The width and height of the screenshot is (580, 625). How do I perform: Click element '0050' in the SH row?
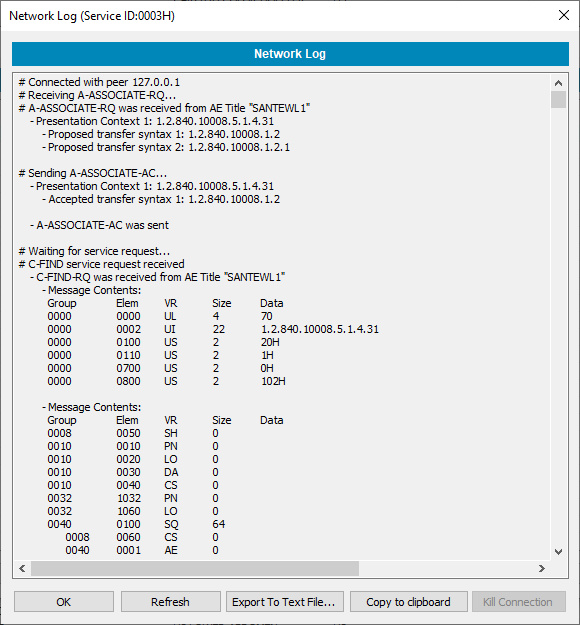[x=128, y=433]
